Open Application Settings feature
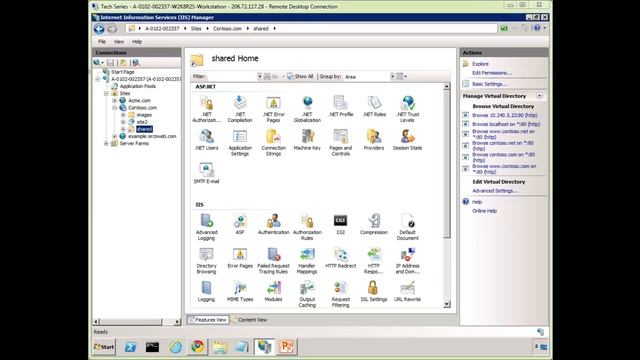This screenshot has width=640, height=360. click(x=240, y=143)
